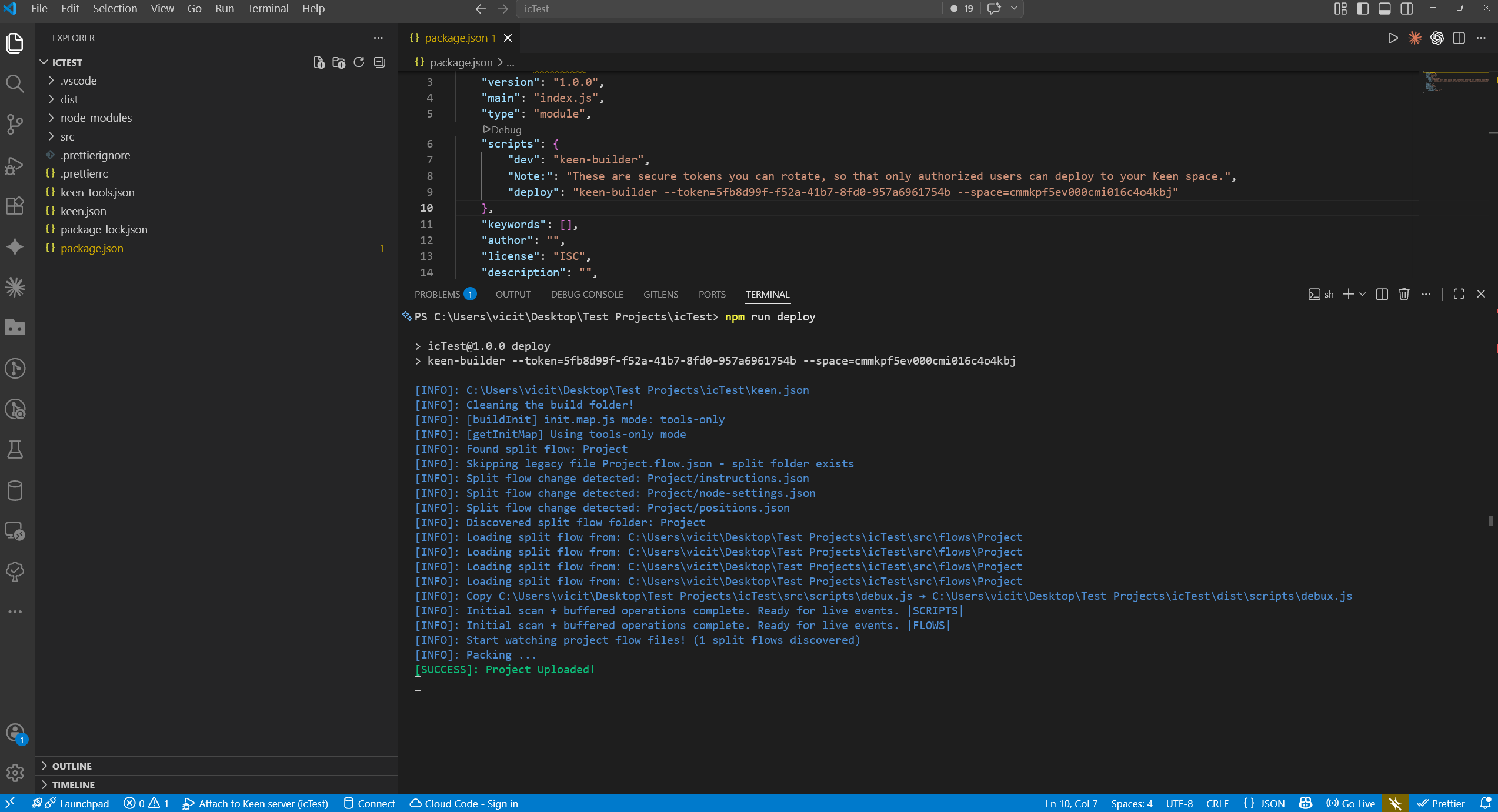
Task: Split the editor to the right
Action: click(1459, 38)
